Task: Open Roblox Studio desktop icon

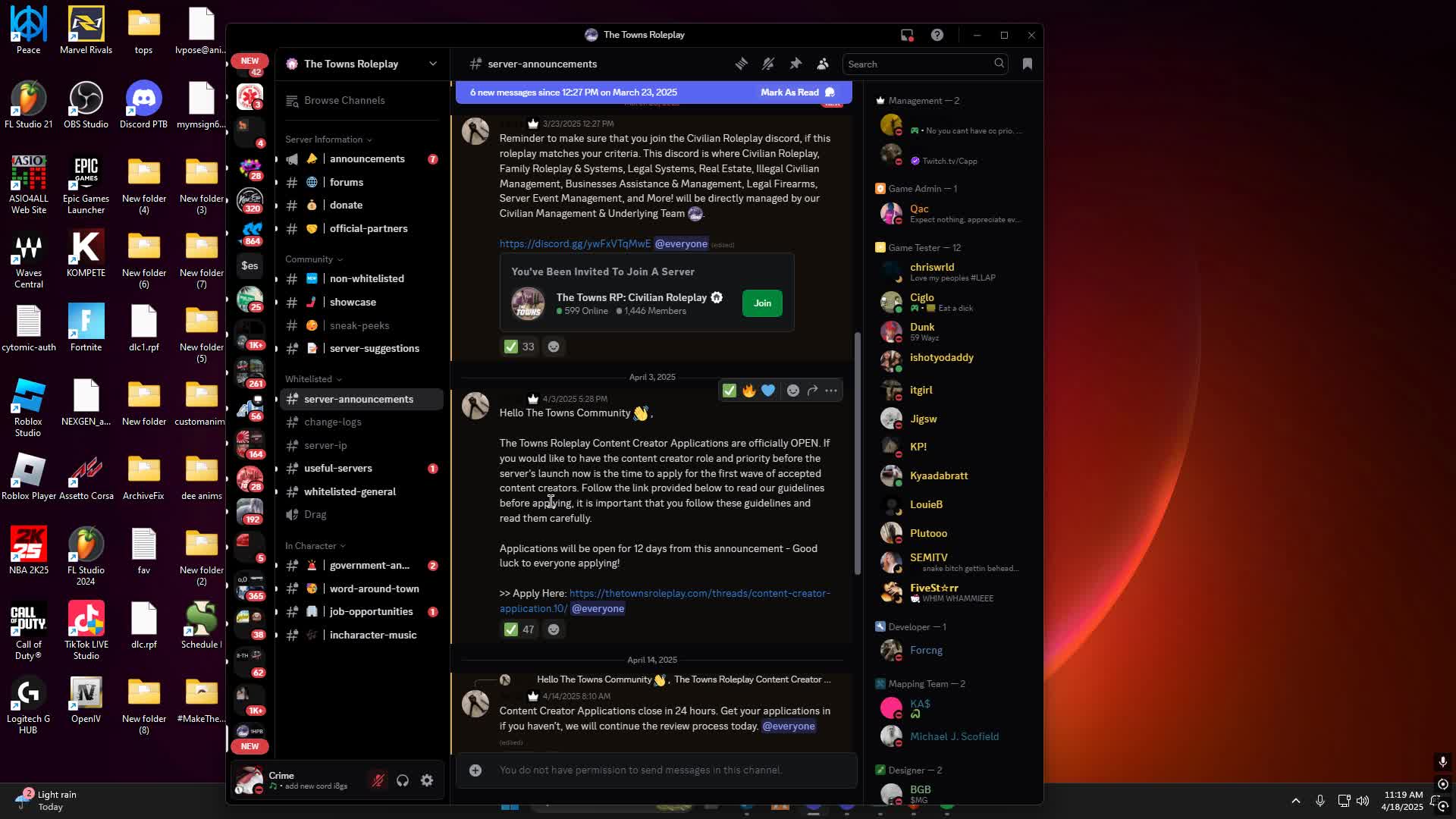Action: [28, 408]
